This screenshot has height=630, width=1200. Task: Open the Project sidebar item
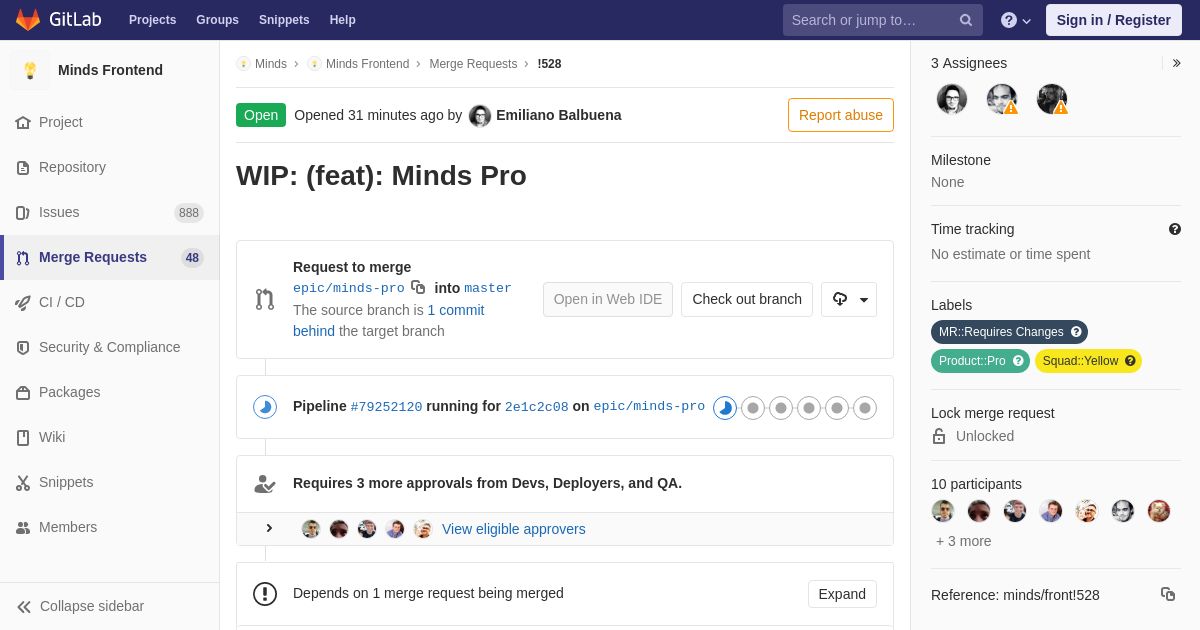tap(110, 122)
